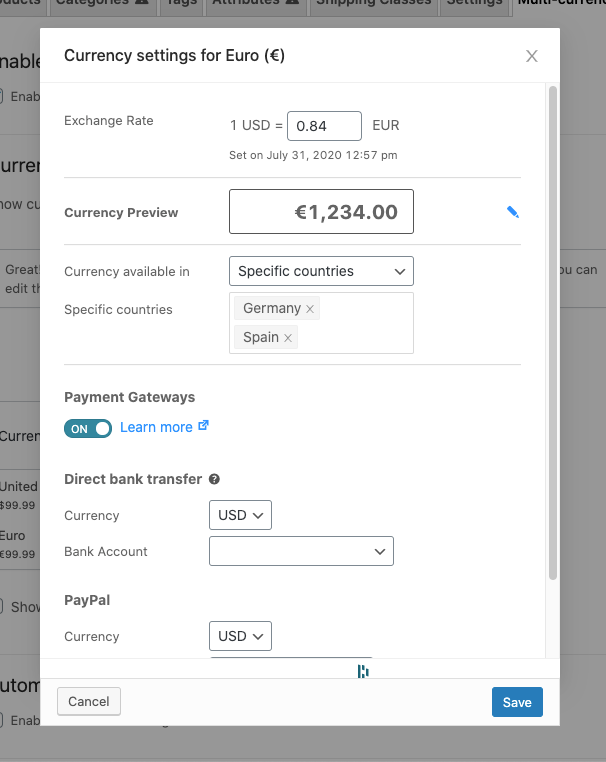Click the dialog's vertical scrollbar

point(553,330)
